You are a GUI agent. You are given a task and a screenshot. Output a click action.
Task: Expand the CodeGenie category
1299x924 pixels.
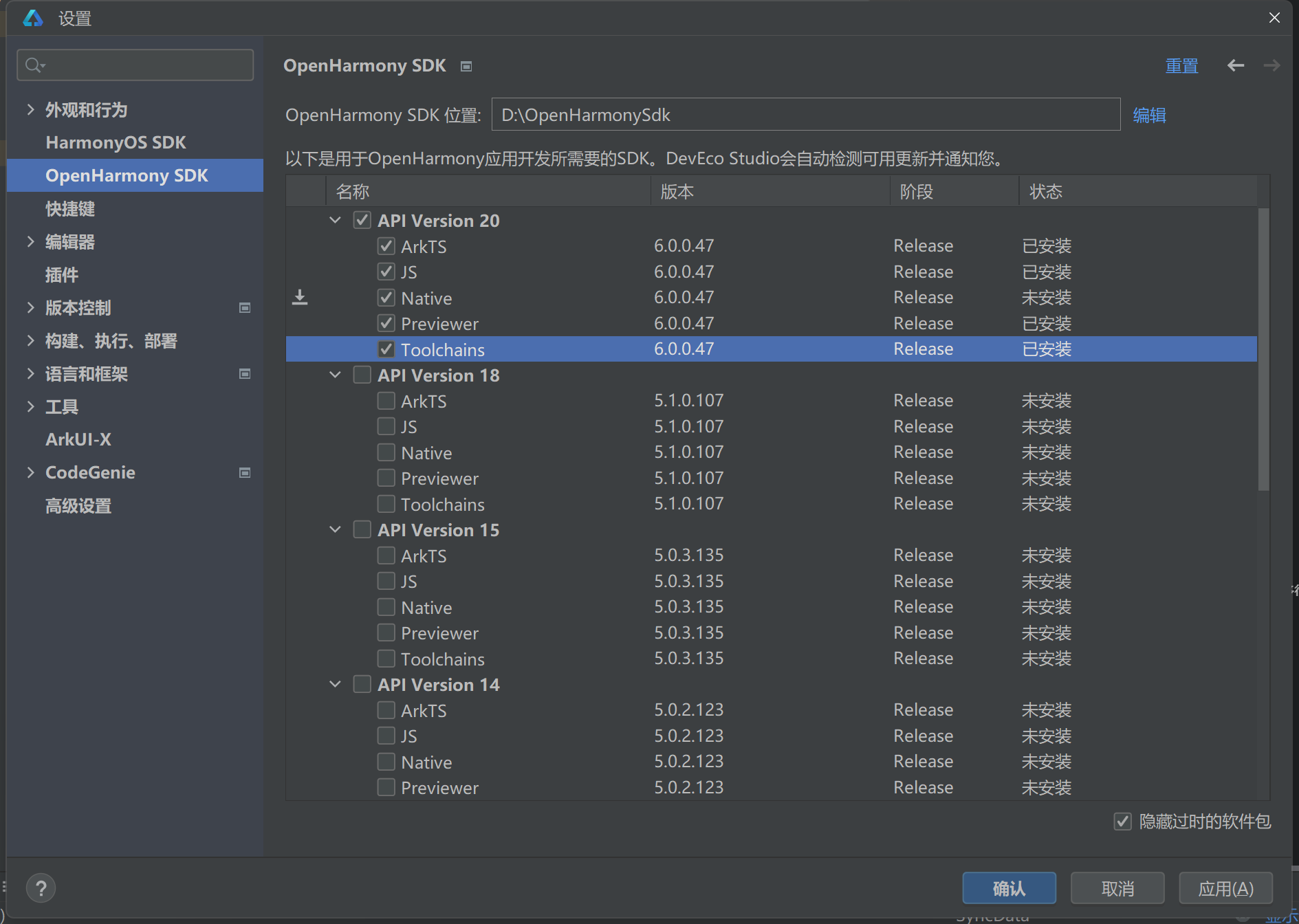point(30,472)
